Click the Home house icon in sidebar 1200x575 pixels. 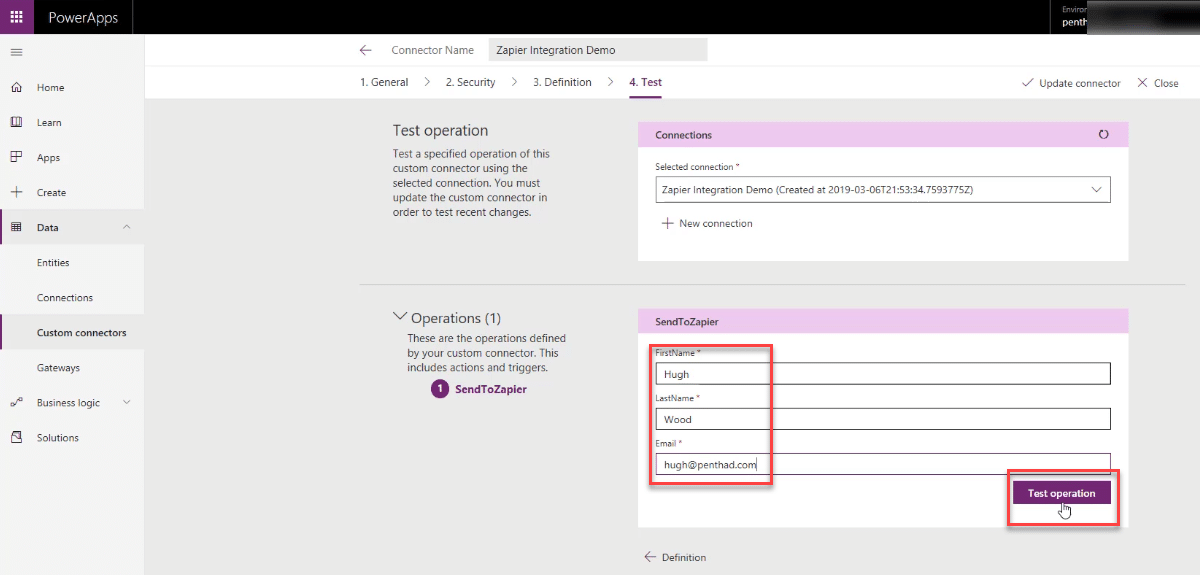tap(16, 88)
